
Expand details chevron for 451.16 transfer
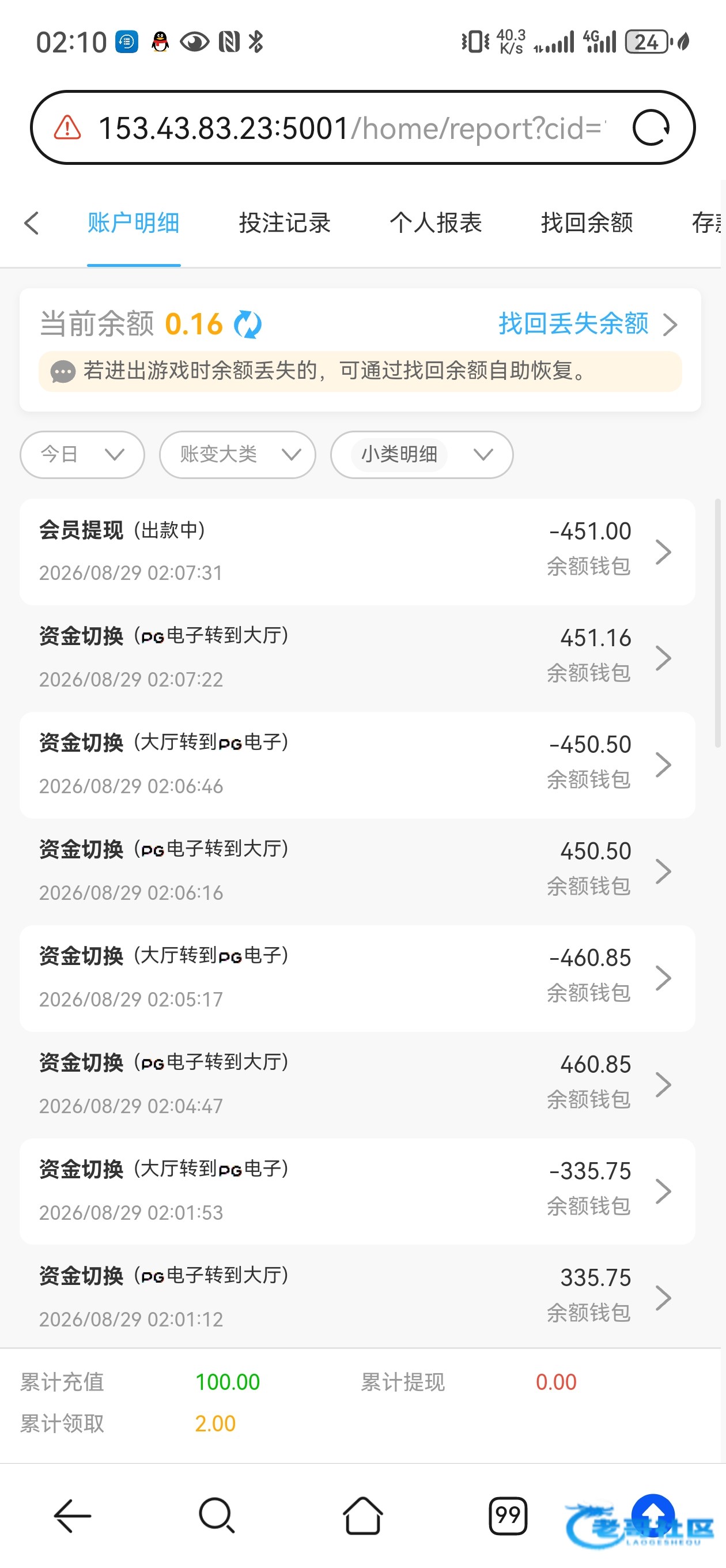pos(663,658)
